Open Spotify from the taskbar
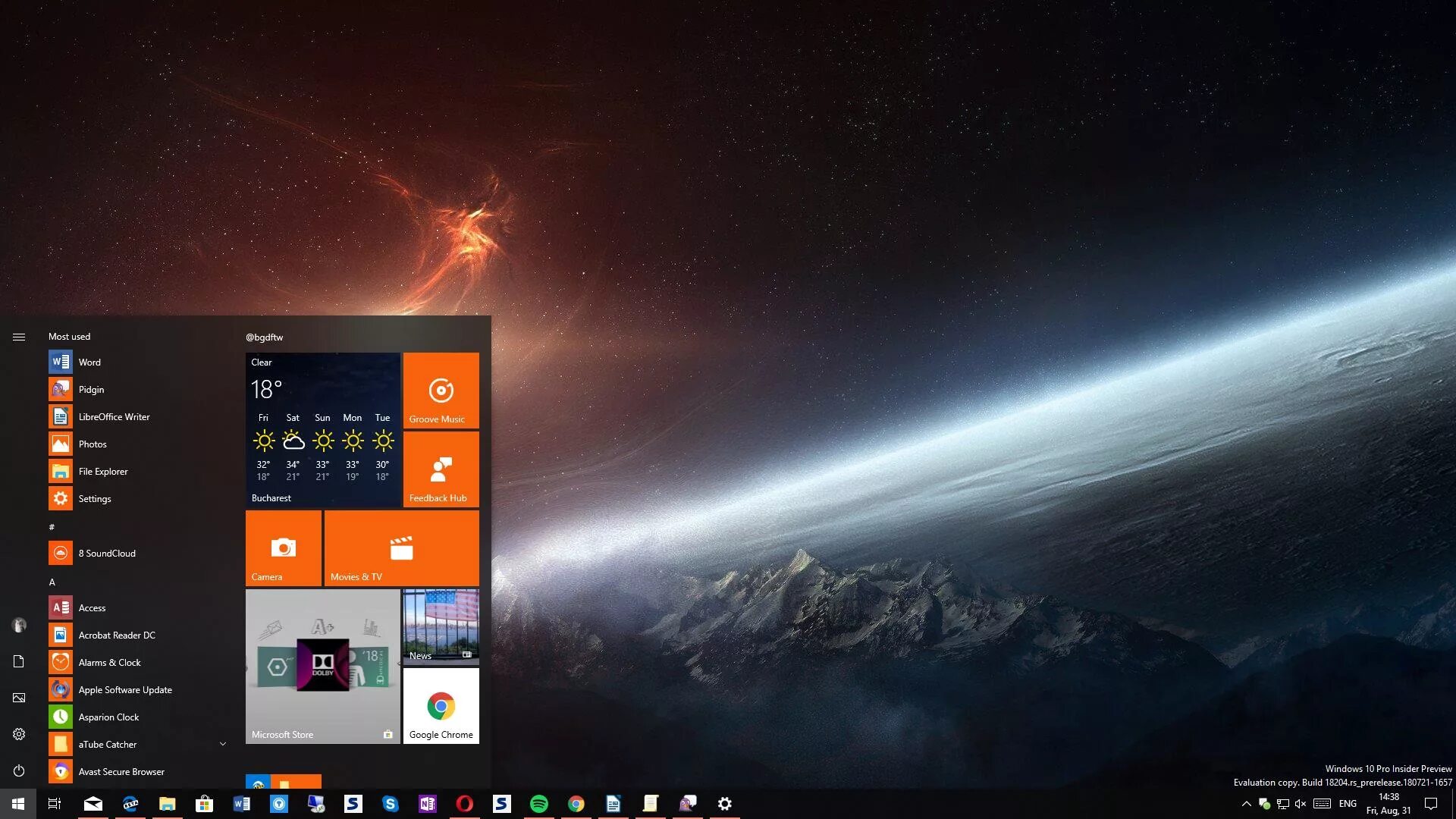 [x=539, y=804]
